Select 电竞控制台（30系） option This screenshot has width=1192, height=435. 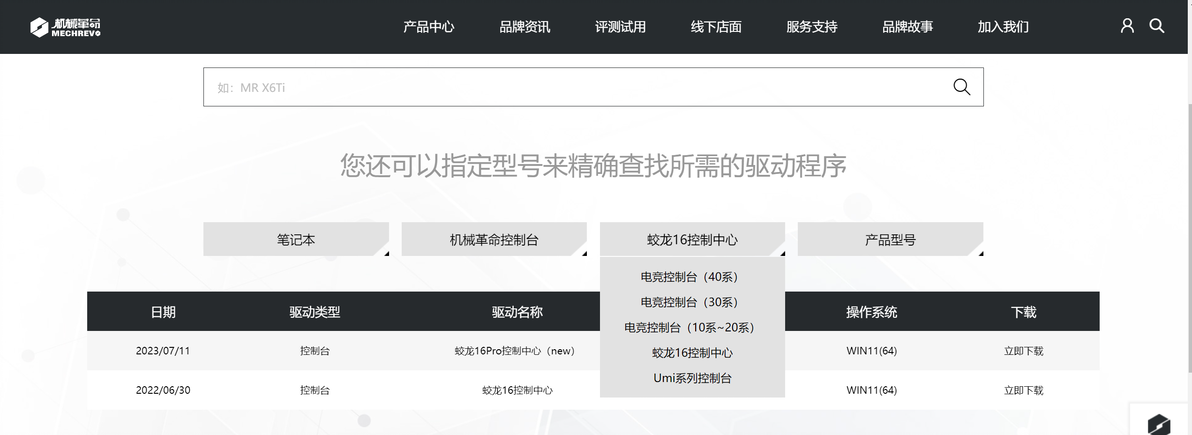693,302
